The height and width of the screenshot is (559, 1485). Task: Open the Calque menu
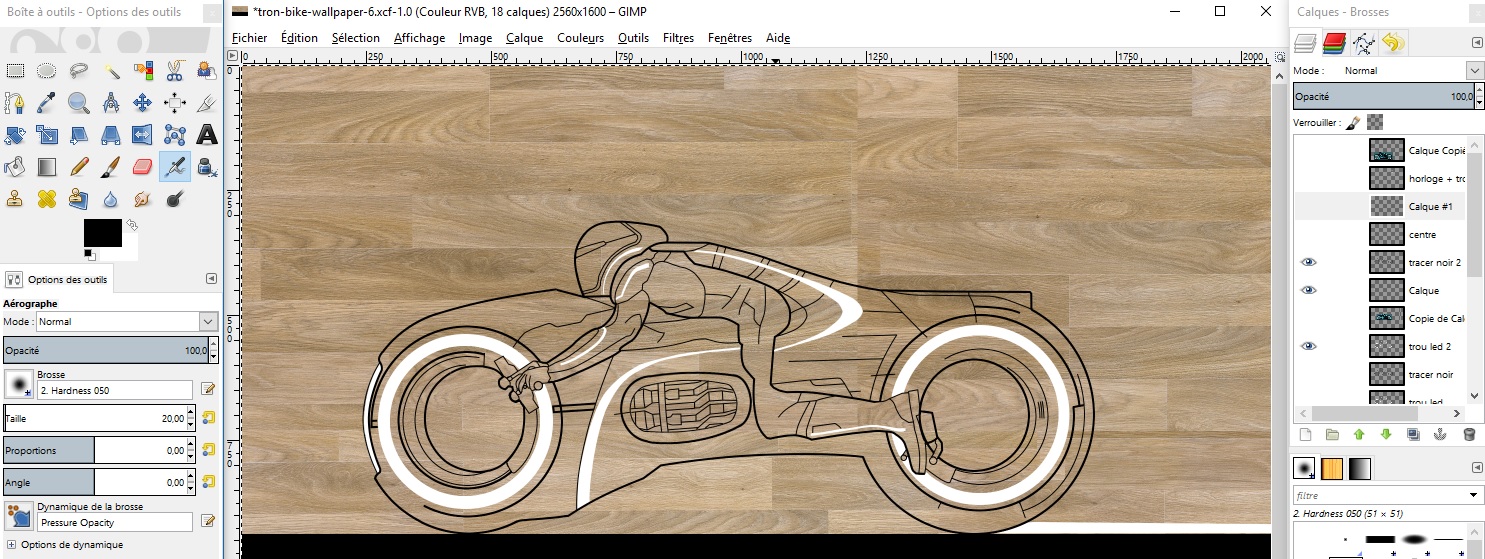524,38
